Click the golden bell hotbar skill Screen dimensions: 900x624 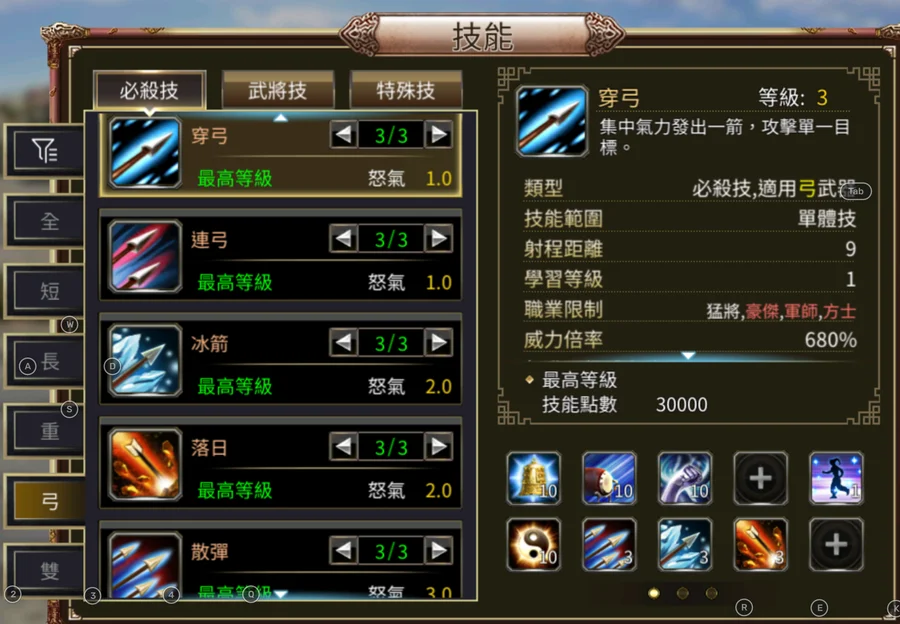click(x=534, y=478)
